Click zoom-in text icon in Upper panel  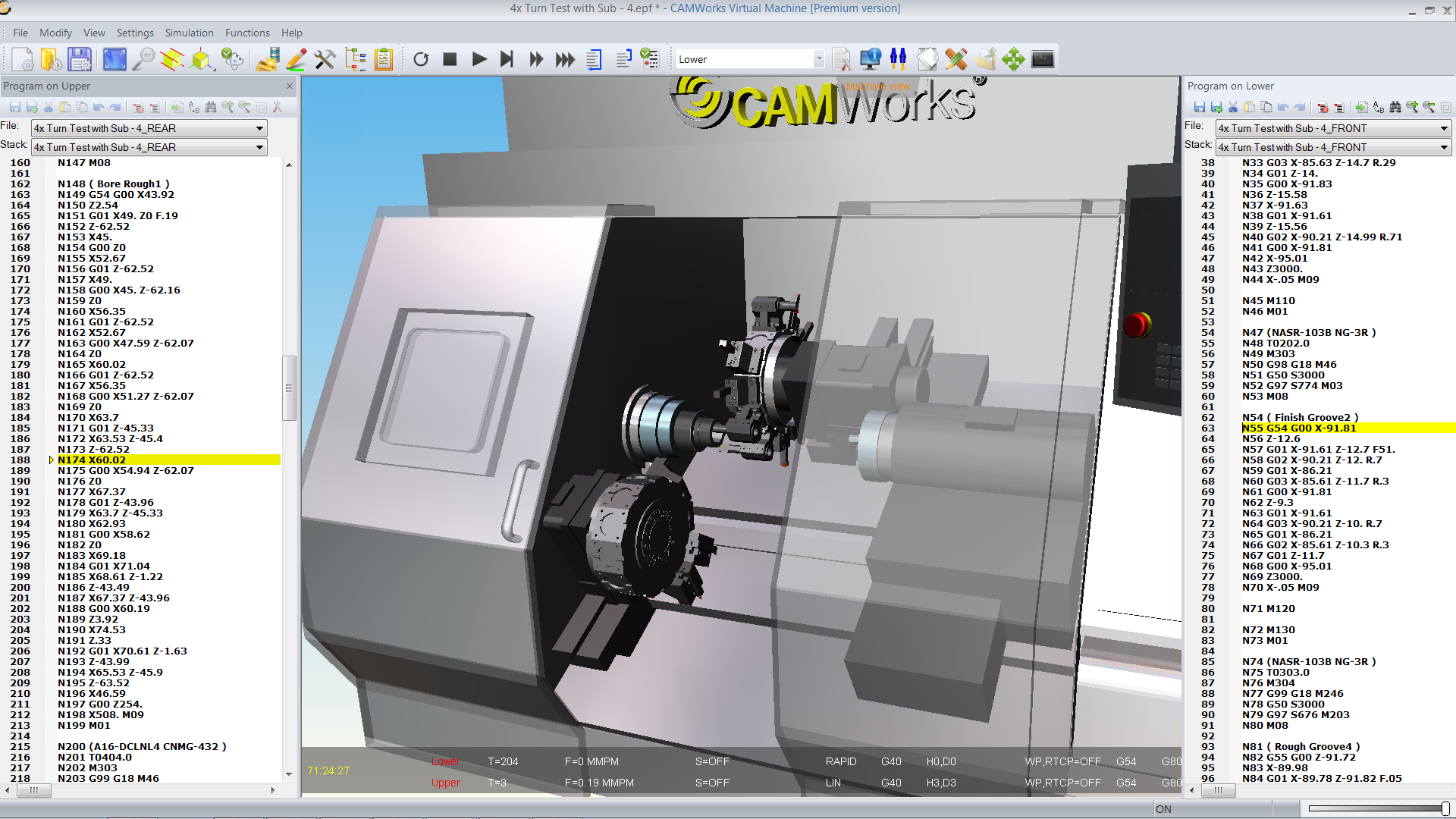coord(227,108)
